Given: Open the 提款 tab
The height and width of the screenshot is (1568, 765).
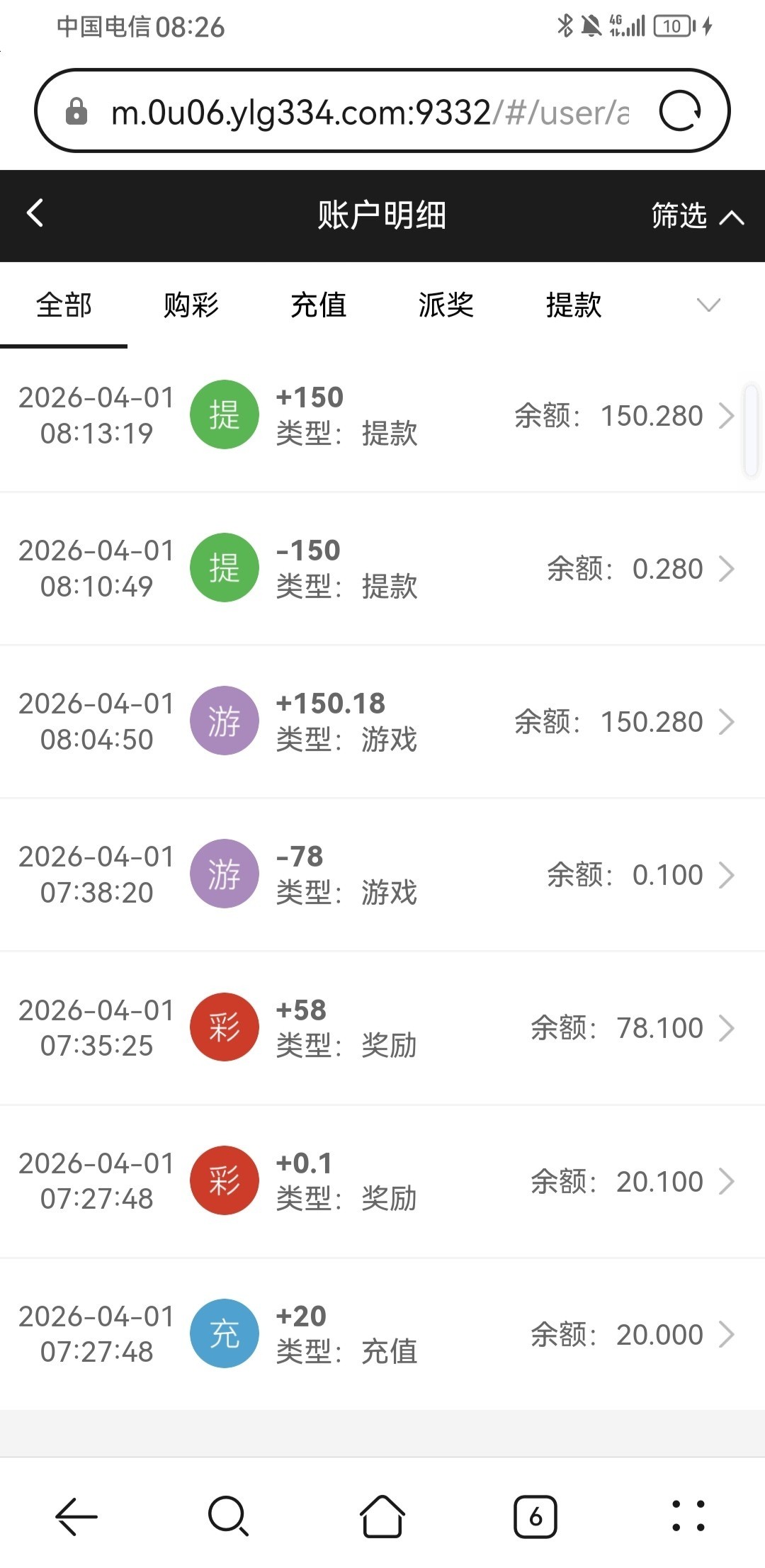Looking at the screenshot, I should pos(573,305).
